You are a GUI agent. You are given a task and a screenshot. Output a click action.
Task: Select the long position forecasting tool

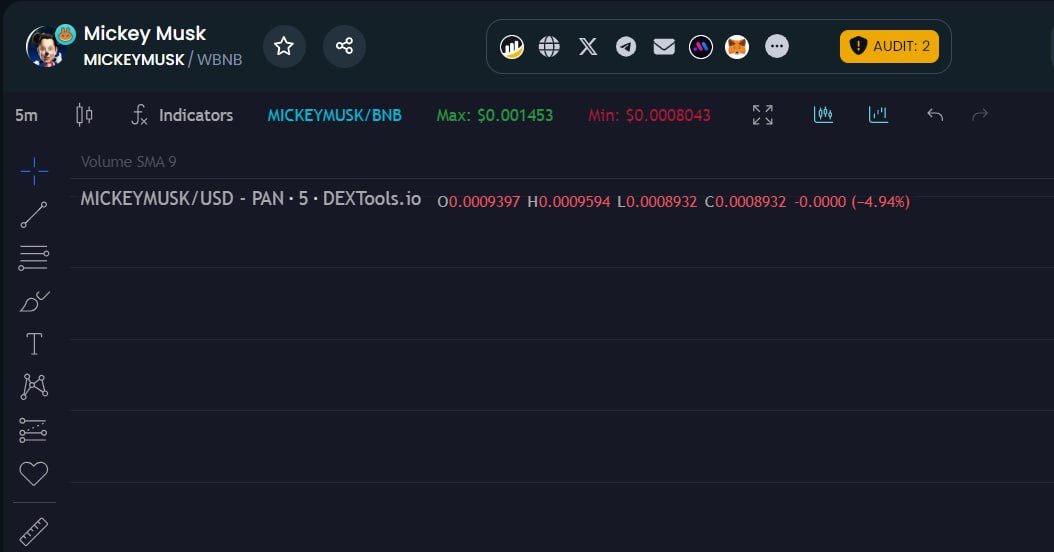coord(34,430)
